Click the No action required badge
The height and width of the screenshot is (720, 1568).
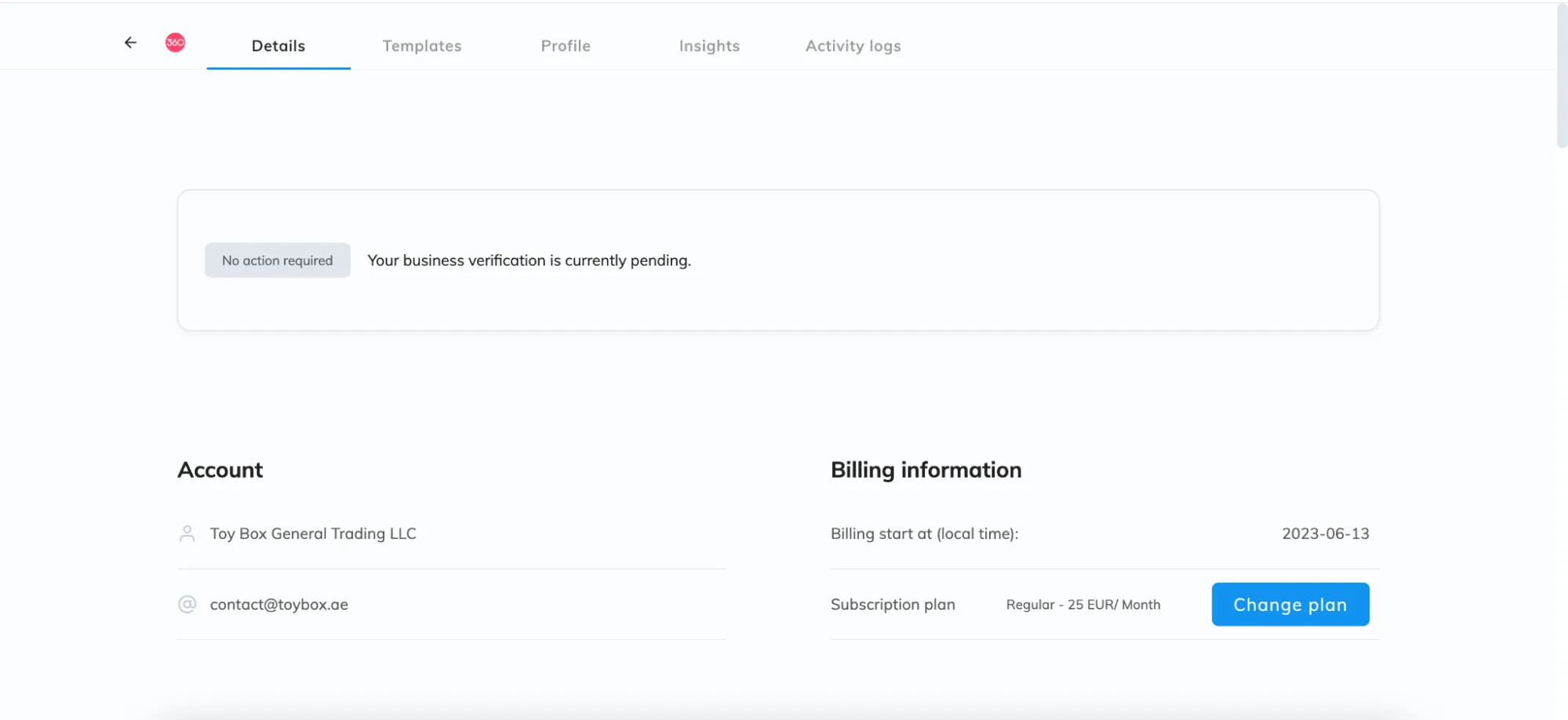[x=278, y=260]
